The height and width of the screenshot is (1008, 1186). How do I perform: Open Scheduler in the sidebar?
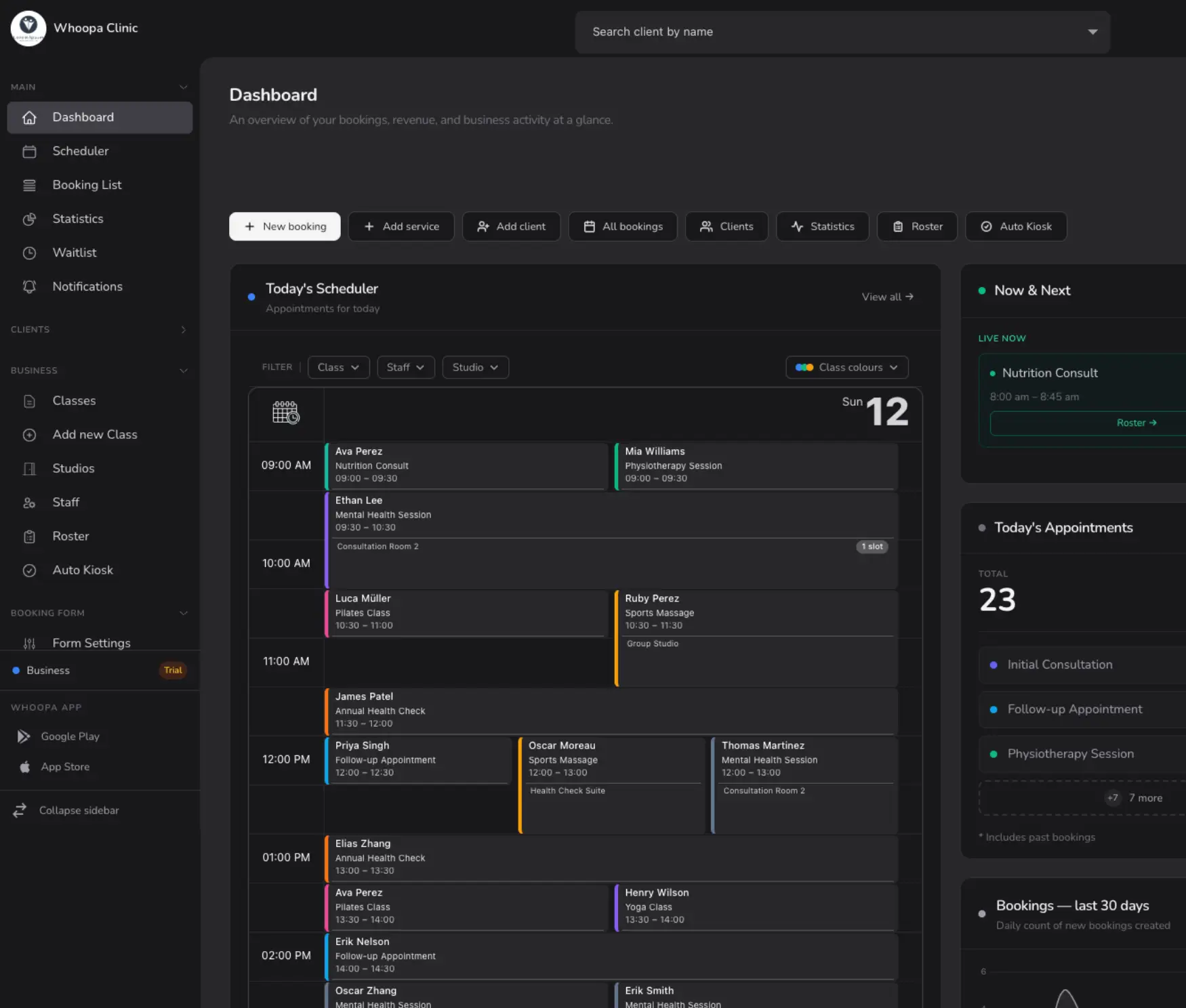pyautogui.click(x=100, y=151)
